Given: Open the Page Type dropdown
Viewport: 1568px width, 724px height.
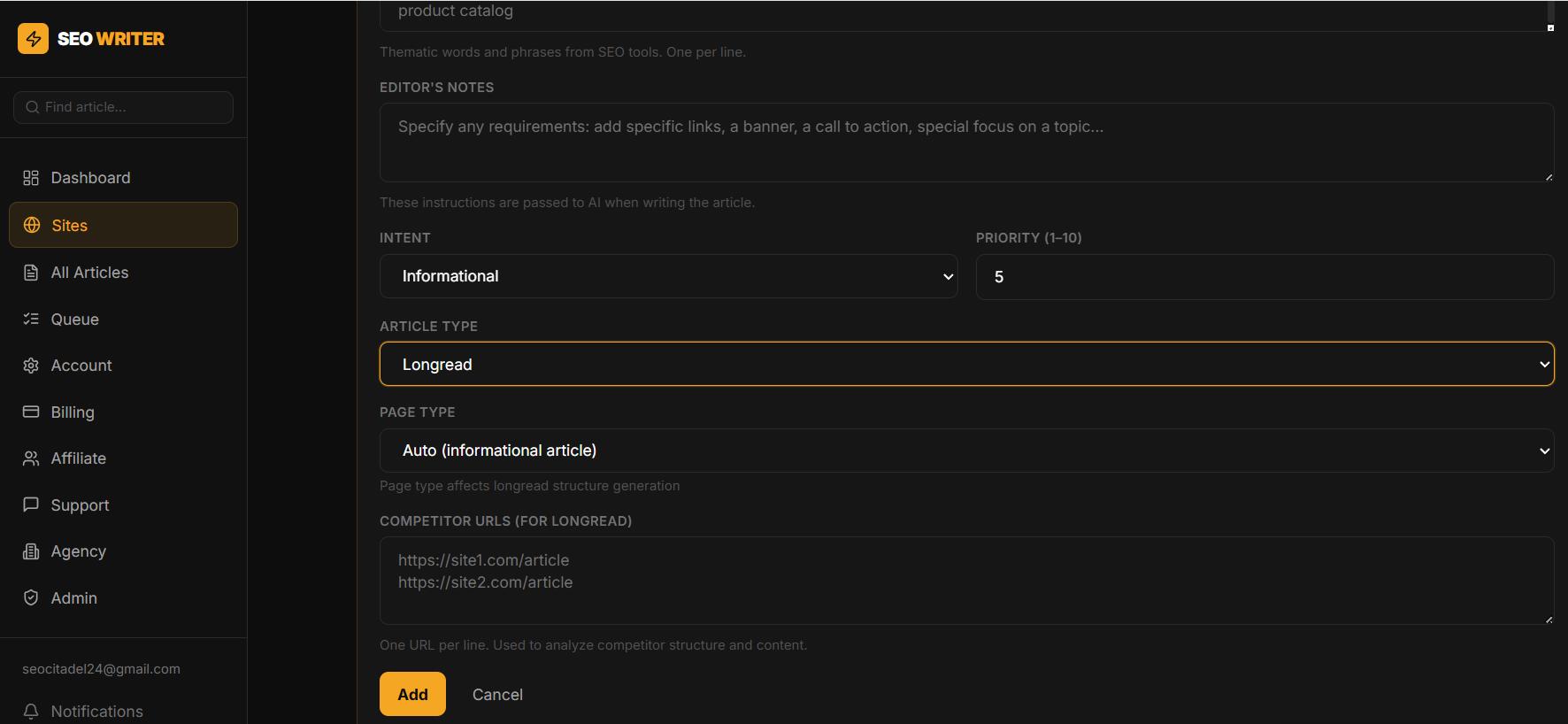Looking at the screenshot, I should [966, 451].
